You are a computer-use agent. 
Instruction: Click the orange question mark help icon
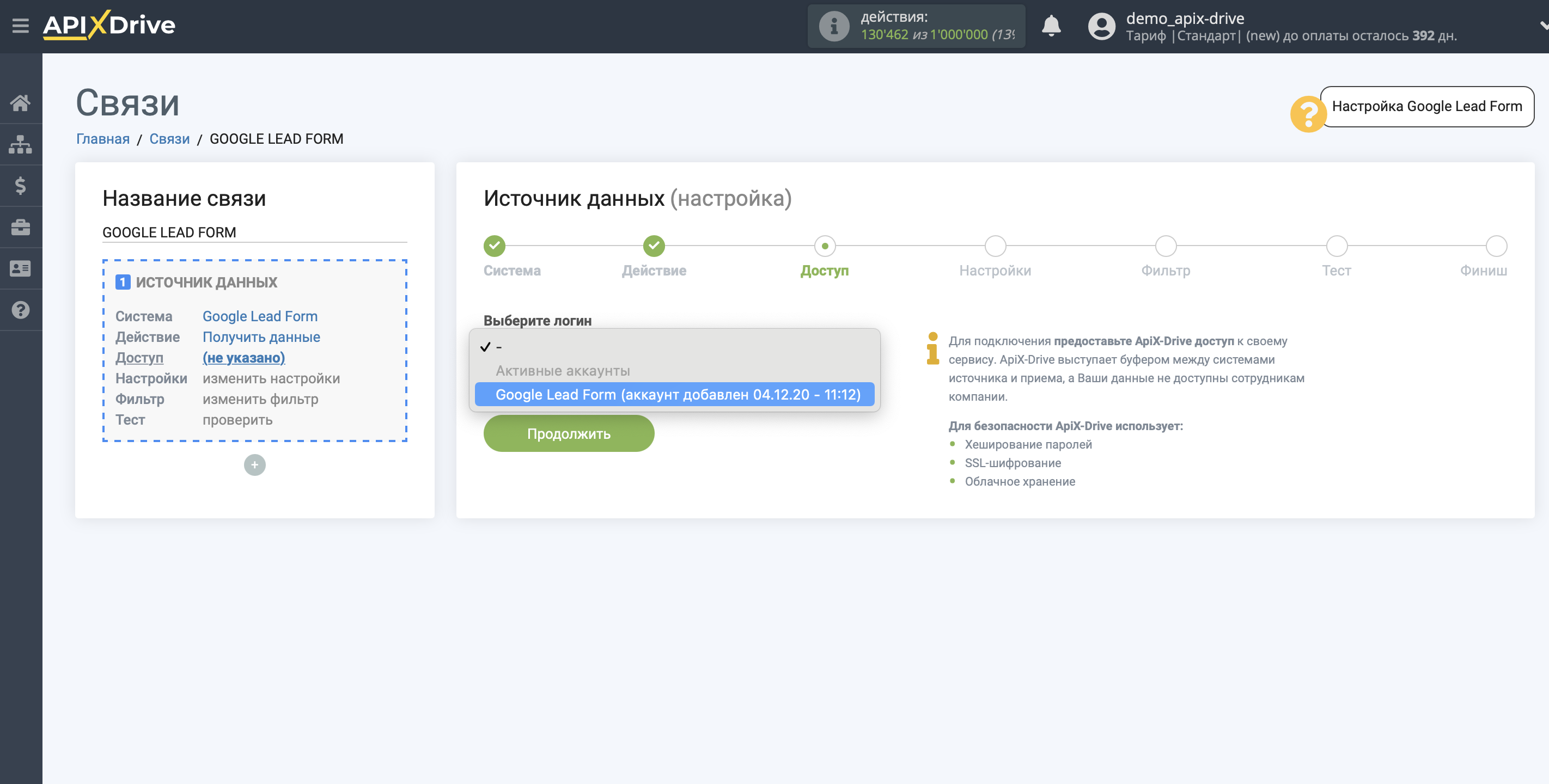point(1308,114)
